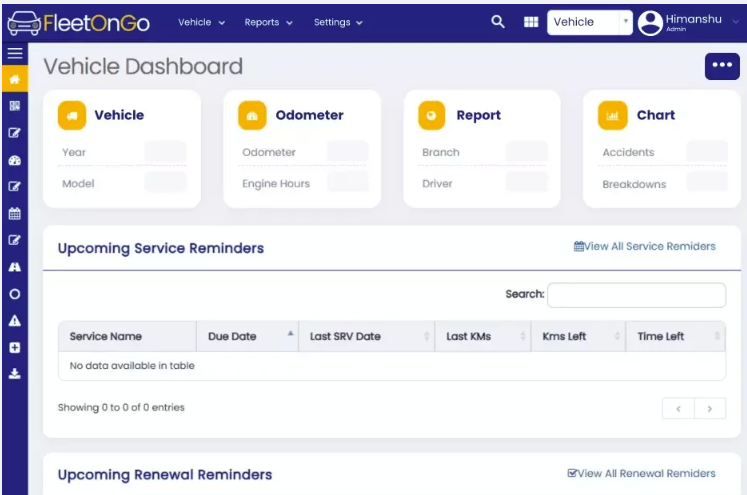Click the Upcoming Service Reminders heading
This screenshot has width=747, height=495.
pos(161,248)
